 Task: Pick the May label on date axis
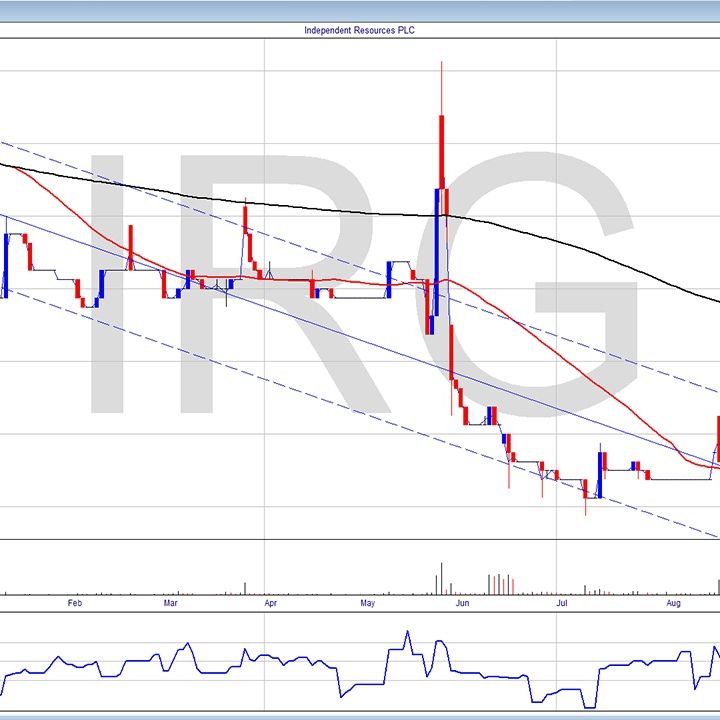[x=367, y=603]
